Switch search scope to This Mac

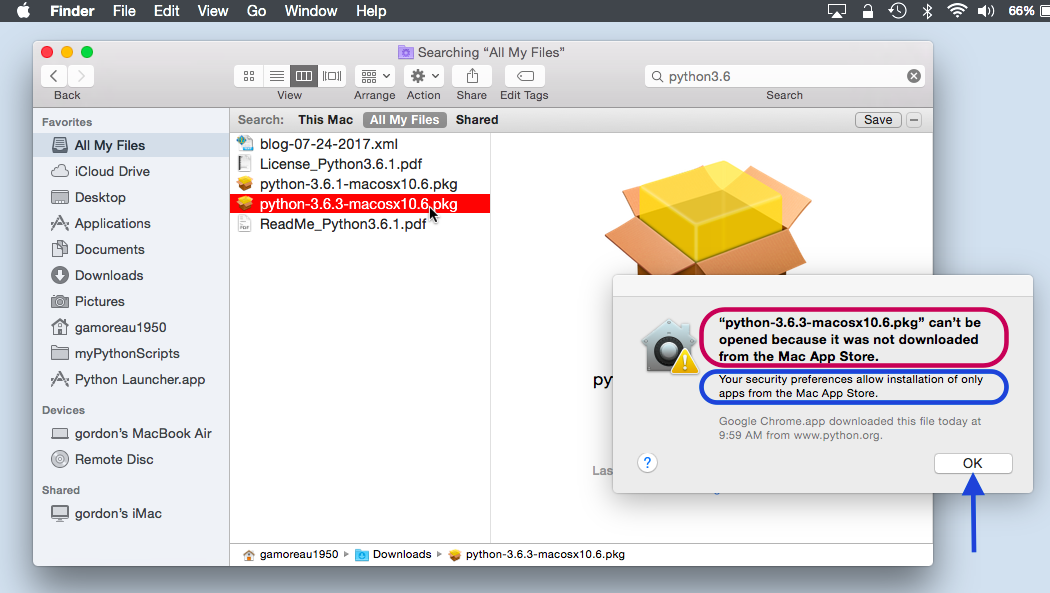pos(322,119)
